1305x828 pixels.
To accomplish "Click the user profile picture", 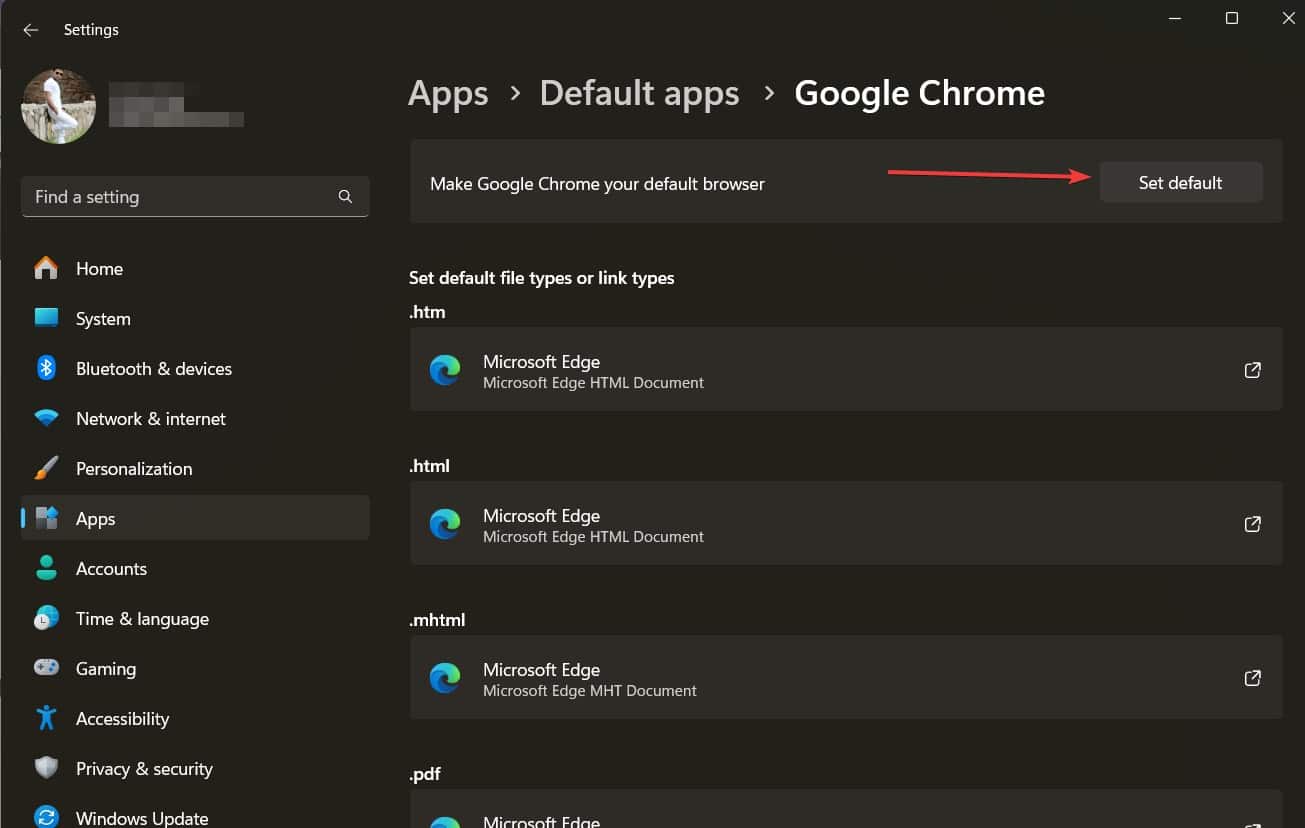I will click(x=58, y=106).
